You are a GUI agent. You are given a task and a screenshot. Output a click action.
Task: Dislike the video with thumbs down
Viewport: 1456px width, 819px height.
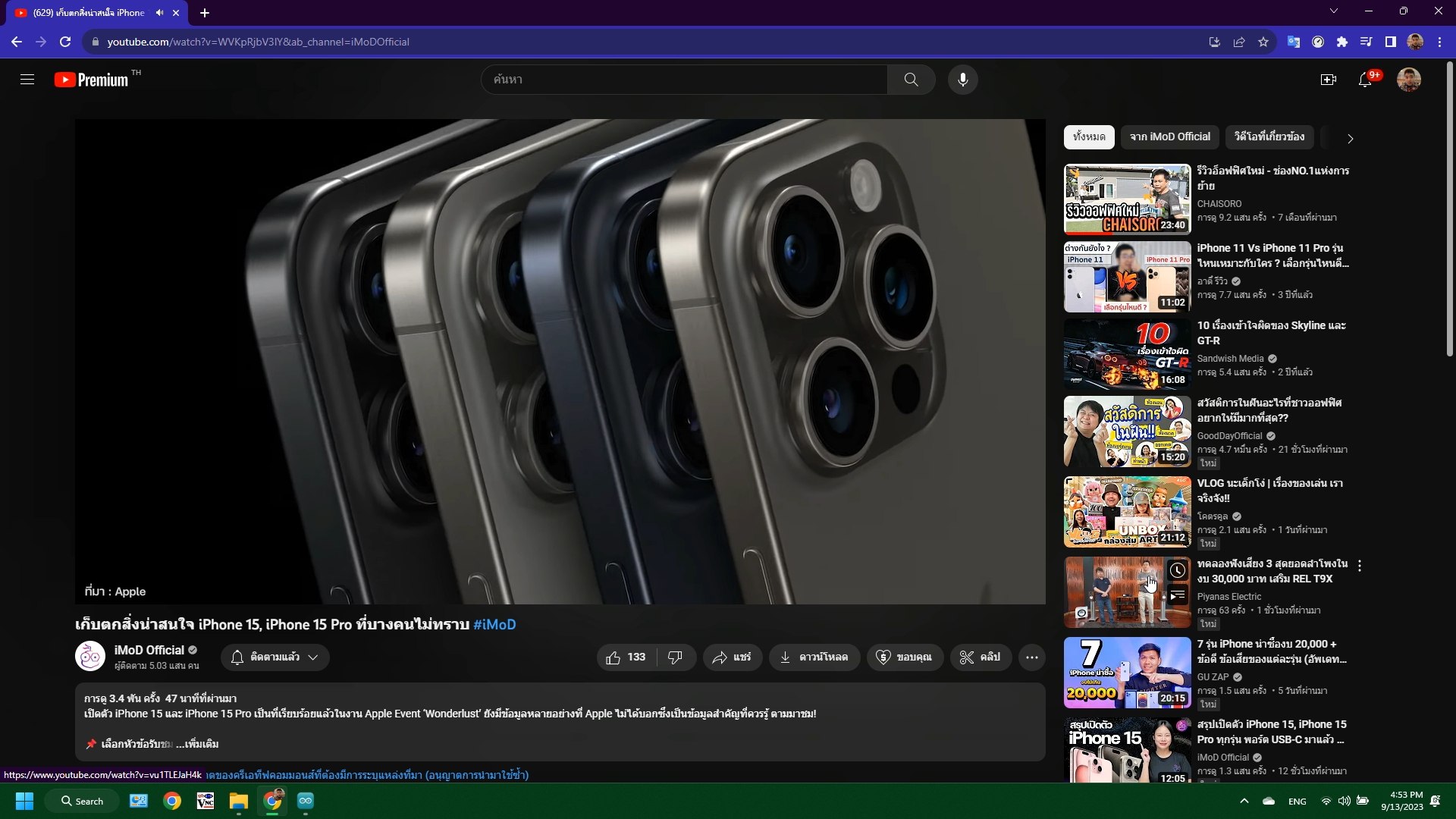point(675,657)
